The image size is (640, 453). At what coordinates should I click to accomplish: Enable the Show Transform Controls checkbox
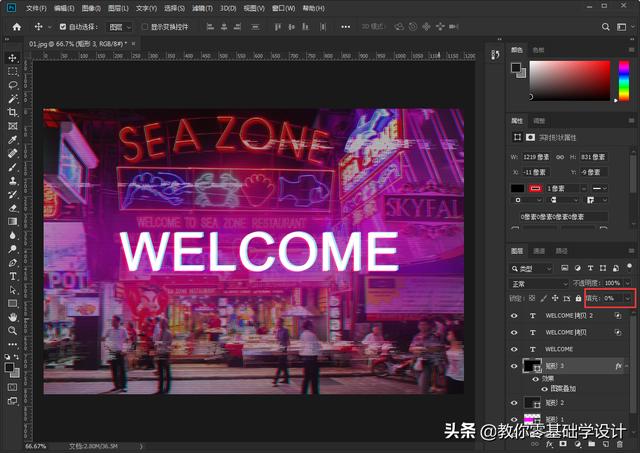click(x=144, y=27)
